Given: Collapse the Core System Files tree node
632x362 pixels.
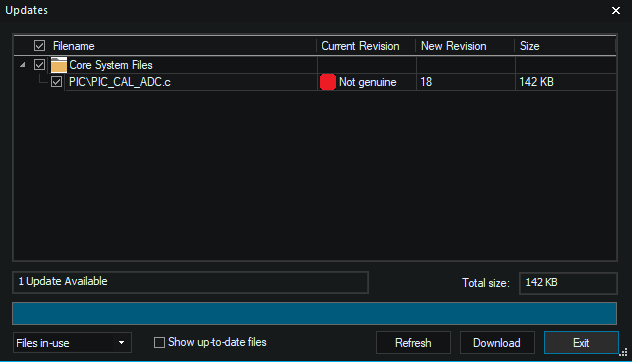Looking at the screenshot, I should tap(23, 64).
